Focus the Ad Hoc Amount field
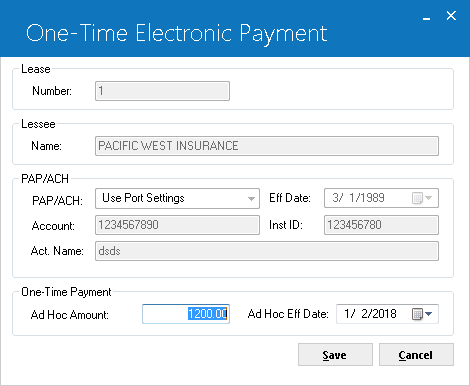 tap(186, 314)
